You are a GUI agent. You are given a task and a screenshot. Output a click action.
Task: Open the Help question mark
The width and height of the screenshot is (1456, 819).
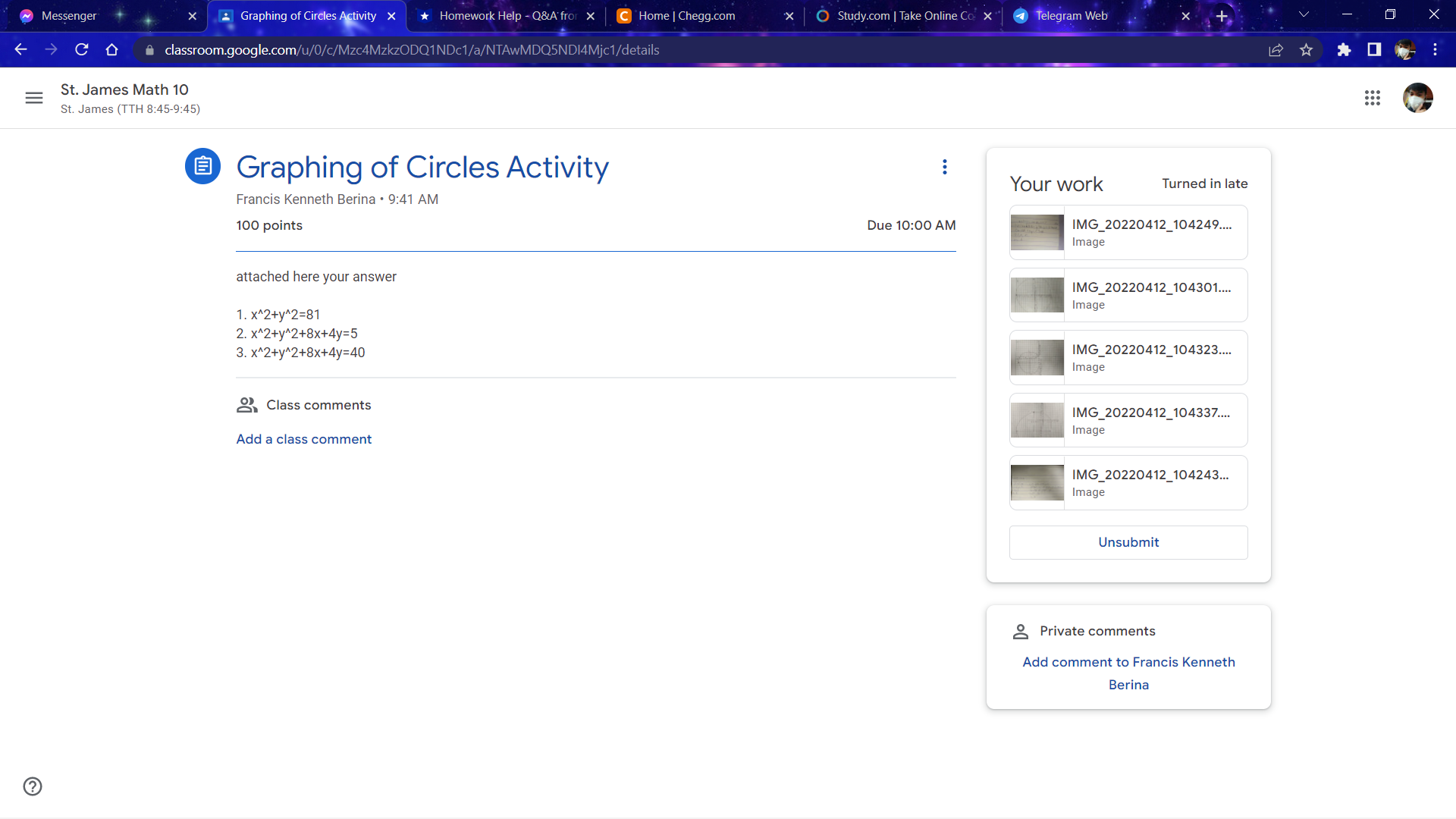(x=33, y=786)
